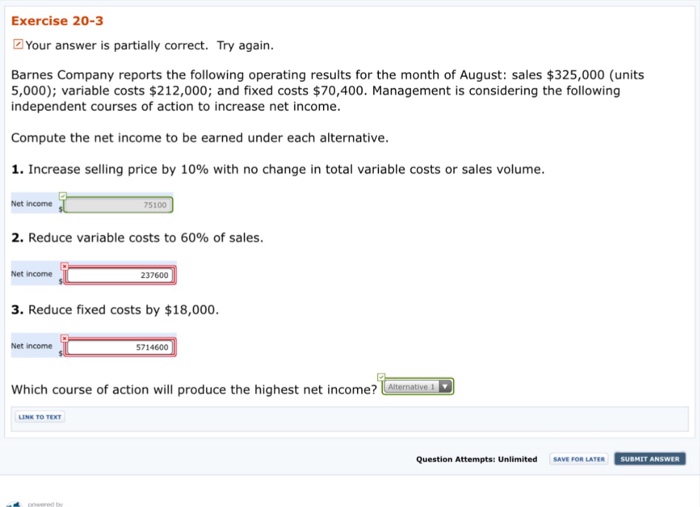Click the Net income label for alternative 1
Image resolution: width=700 pixels, height=507 pixels.
tap(31, 204)
